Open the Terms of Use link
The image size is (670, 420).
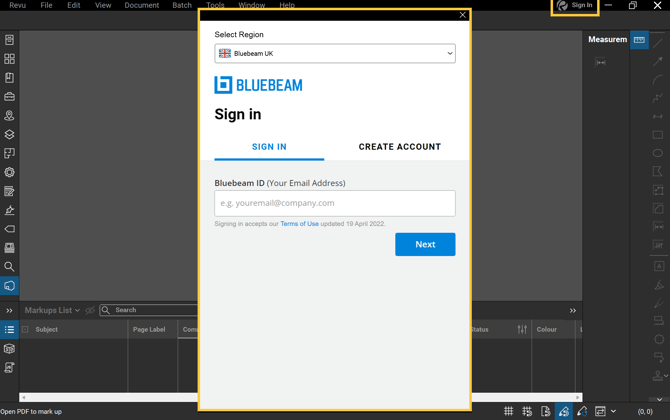click(x=299, y=224)
